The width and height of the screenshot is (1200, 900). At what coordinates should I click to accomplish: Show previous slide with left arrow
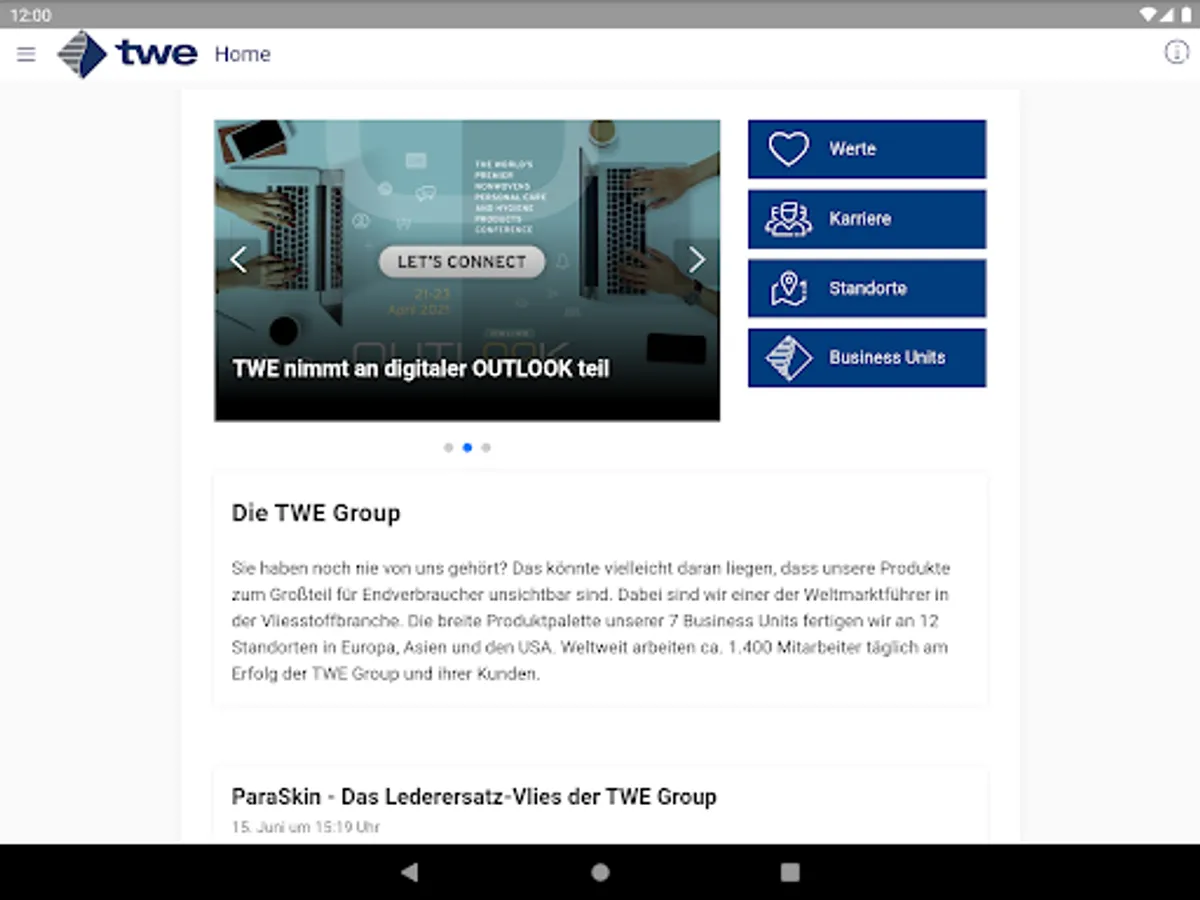click(238, 260)
